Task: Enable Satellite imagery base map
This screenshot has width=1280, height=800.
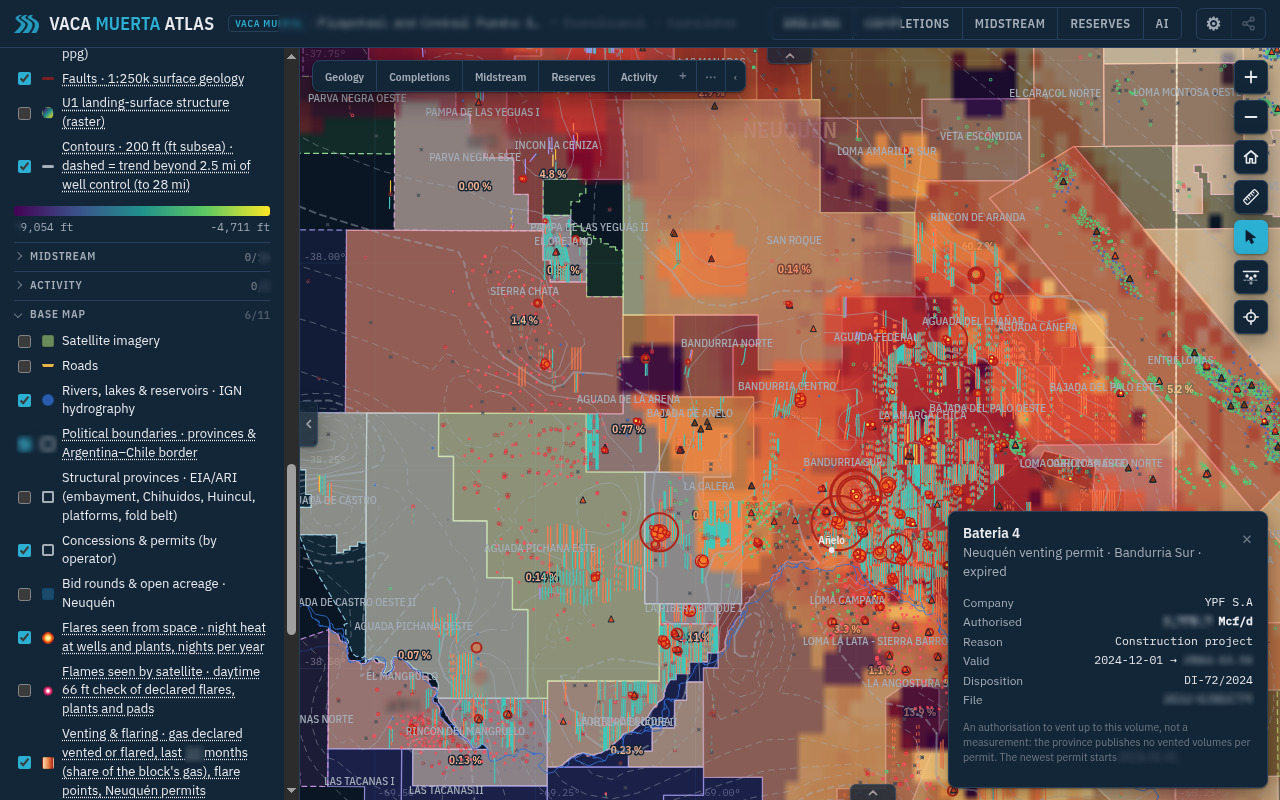Action: pyautogui.click(x=24, y=341)
